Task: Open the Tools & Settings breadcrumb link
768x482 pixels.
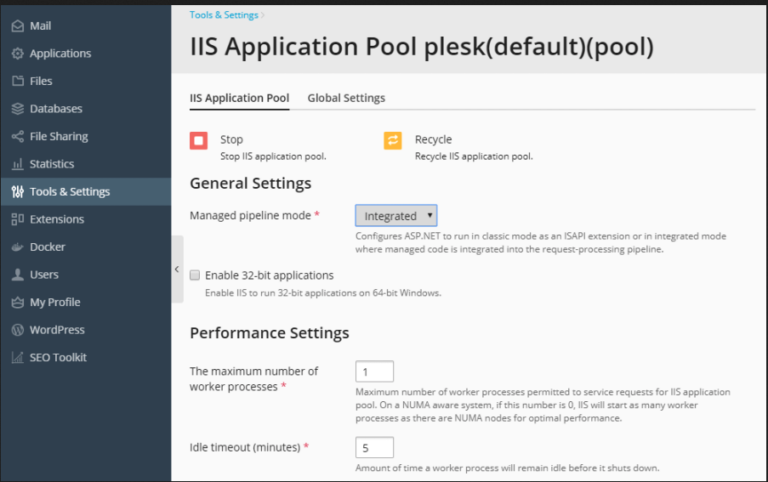Action: coord(222,15)
